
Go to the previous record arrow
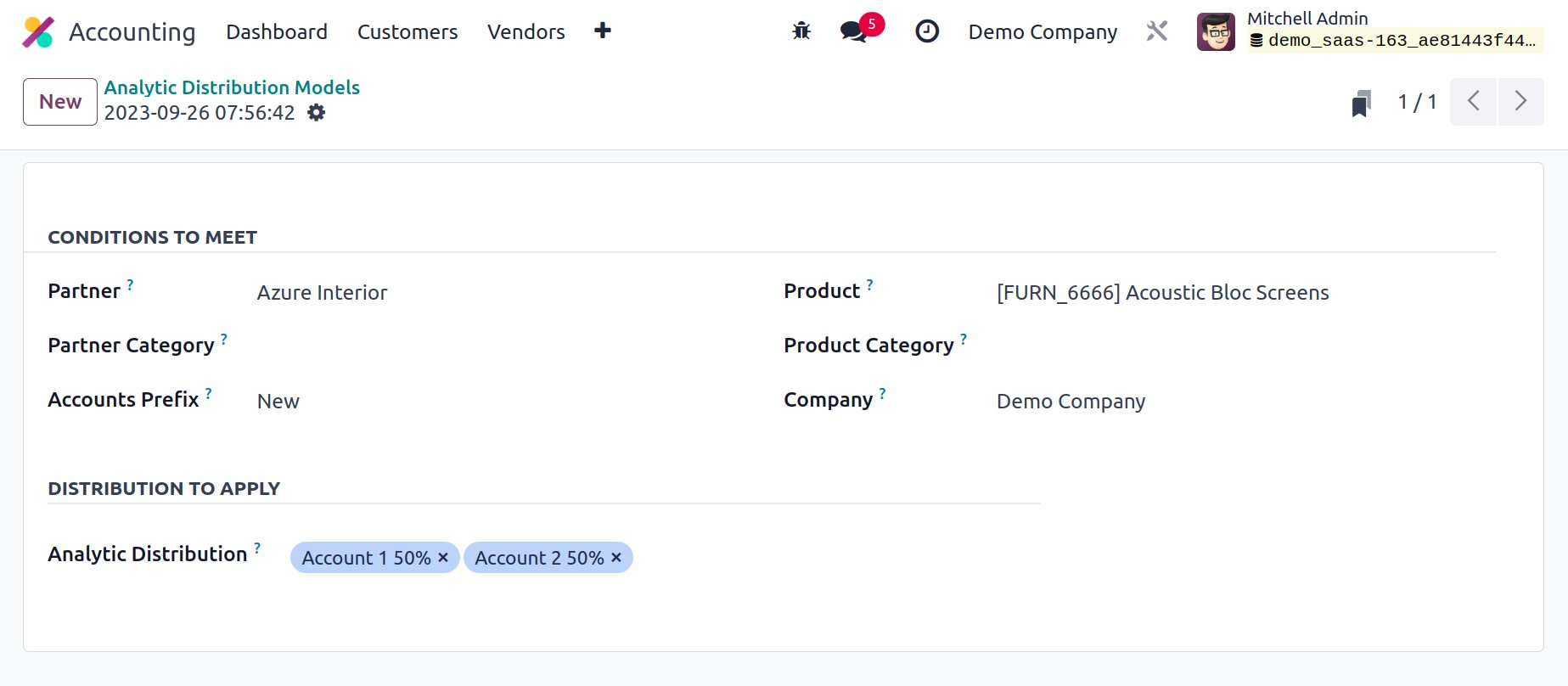coord(1473,102)
